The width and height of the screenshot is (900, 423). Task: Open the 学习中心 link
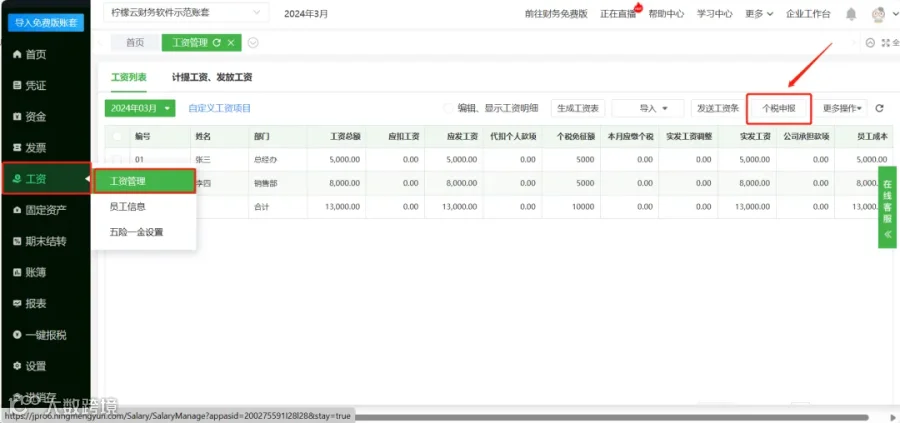click(x=715, y=14)
